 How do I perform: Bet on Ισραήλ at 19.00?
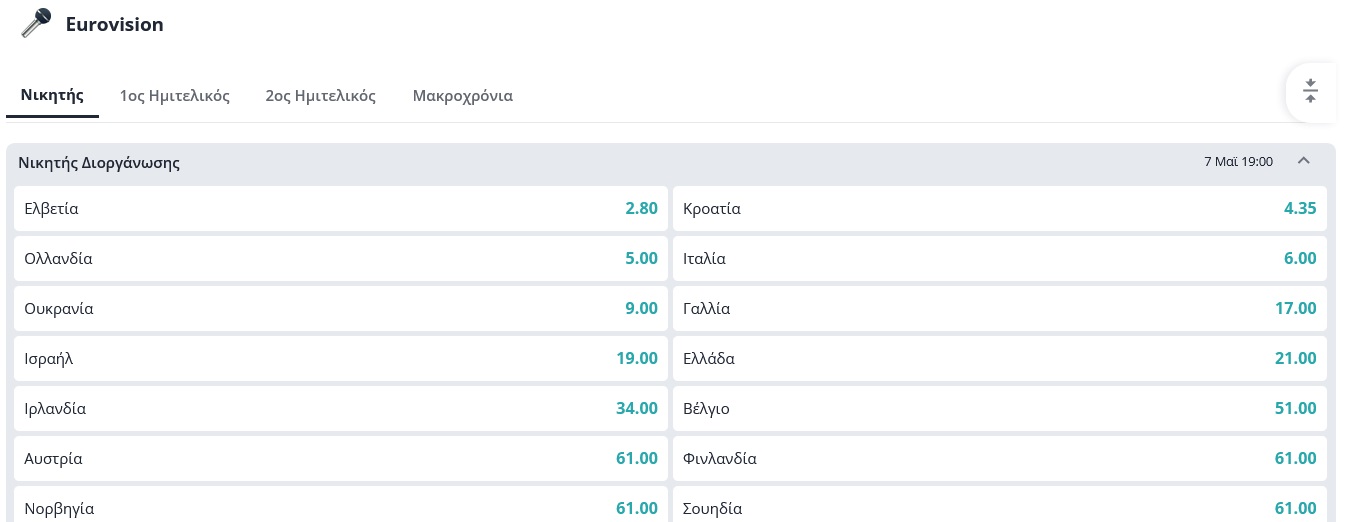click(341, 358)
